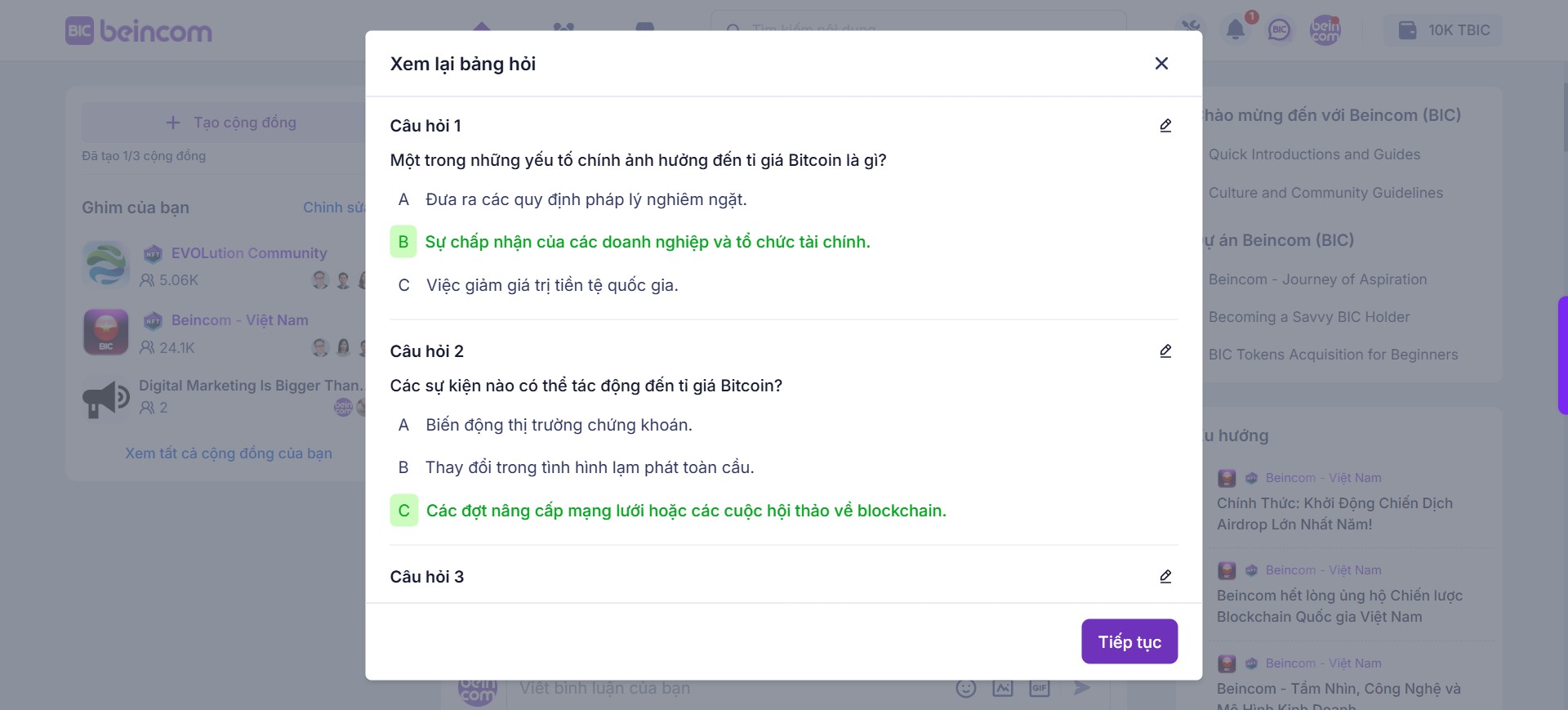Edit question 1 with pencil icon

pos(1165,126)
